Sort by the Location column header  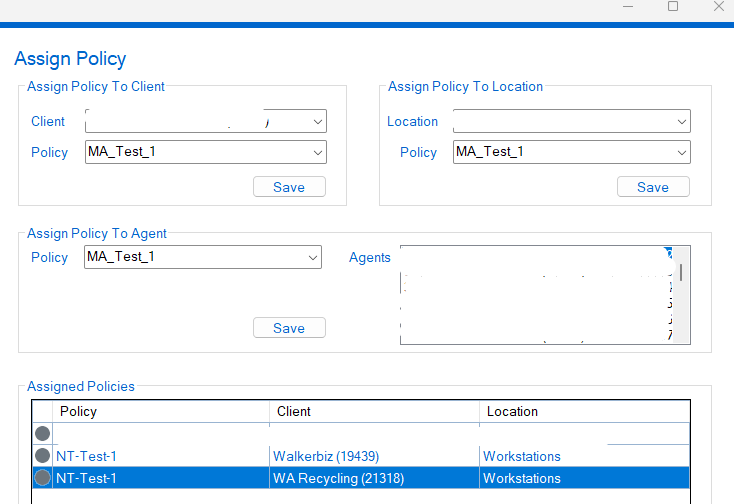point(583,412)
